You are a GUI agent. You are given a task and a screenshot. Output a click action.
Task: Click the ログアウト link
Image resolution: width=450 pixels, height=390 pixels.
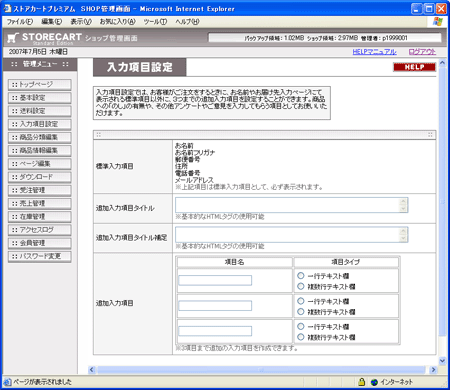click(422, 52)
